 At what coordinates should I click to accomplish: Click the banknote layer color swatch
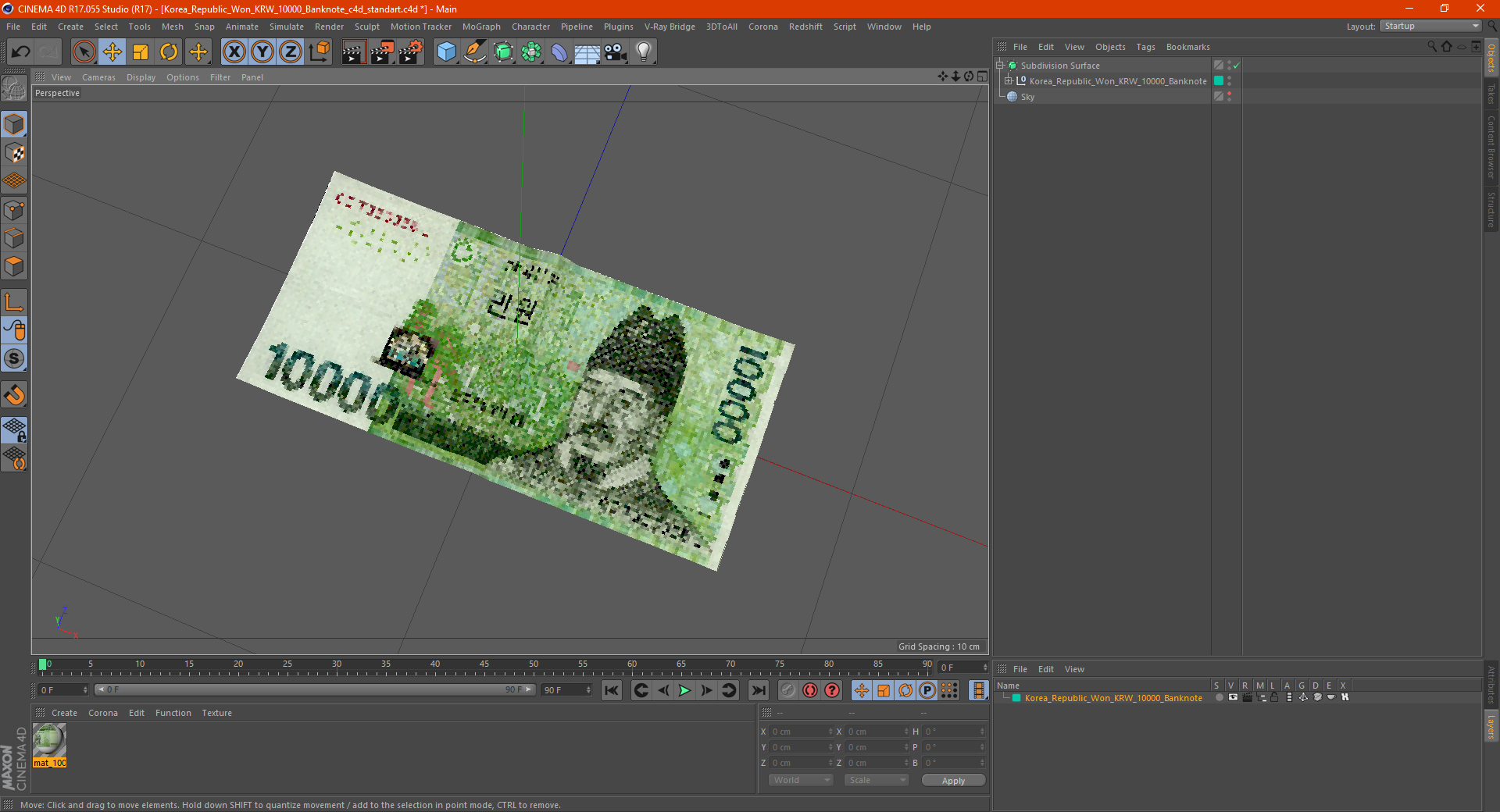click(x=1016, y=698)
